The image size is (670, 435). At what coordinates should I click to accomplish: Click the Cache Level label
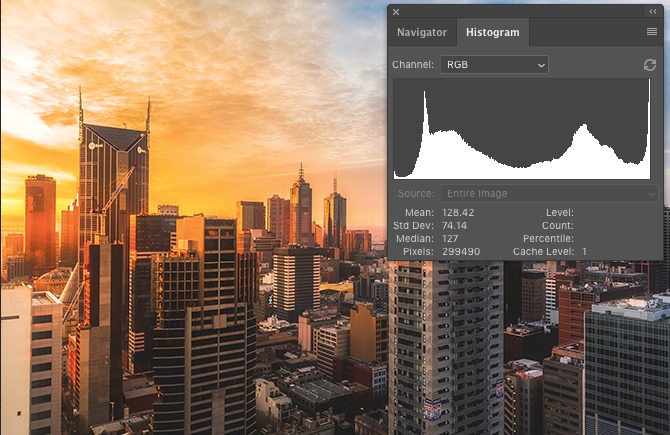543,252
